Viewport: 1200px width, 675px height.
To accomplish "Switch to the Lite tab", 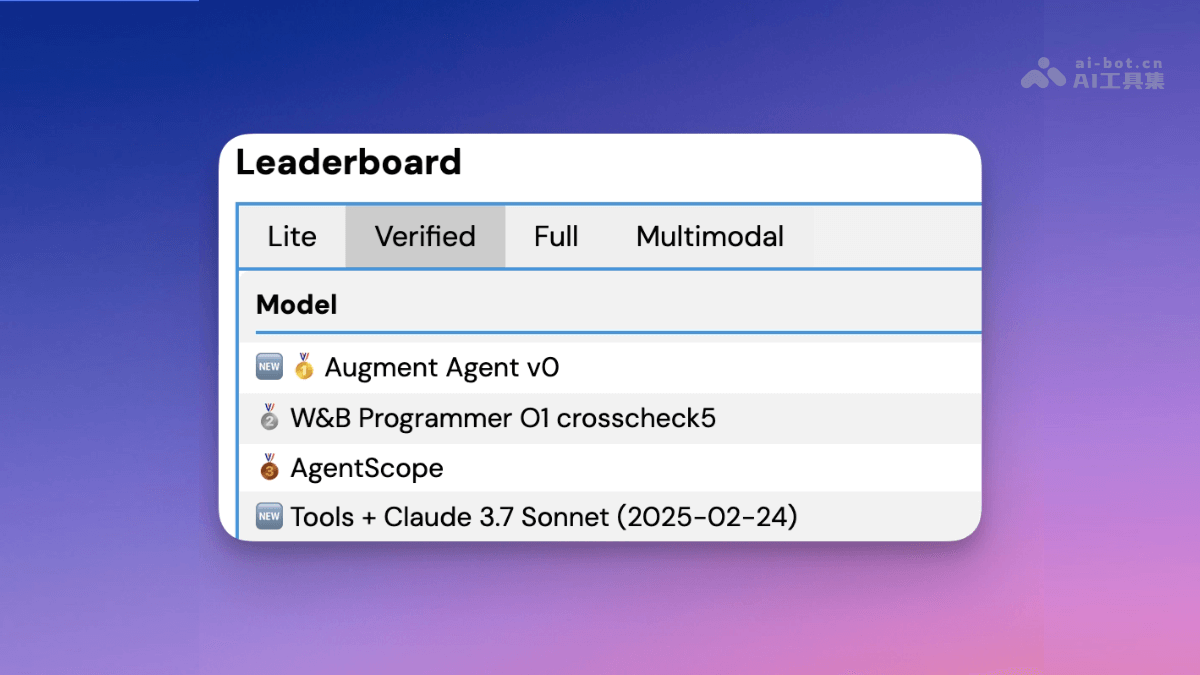I will click(x=291, y=236).
